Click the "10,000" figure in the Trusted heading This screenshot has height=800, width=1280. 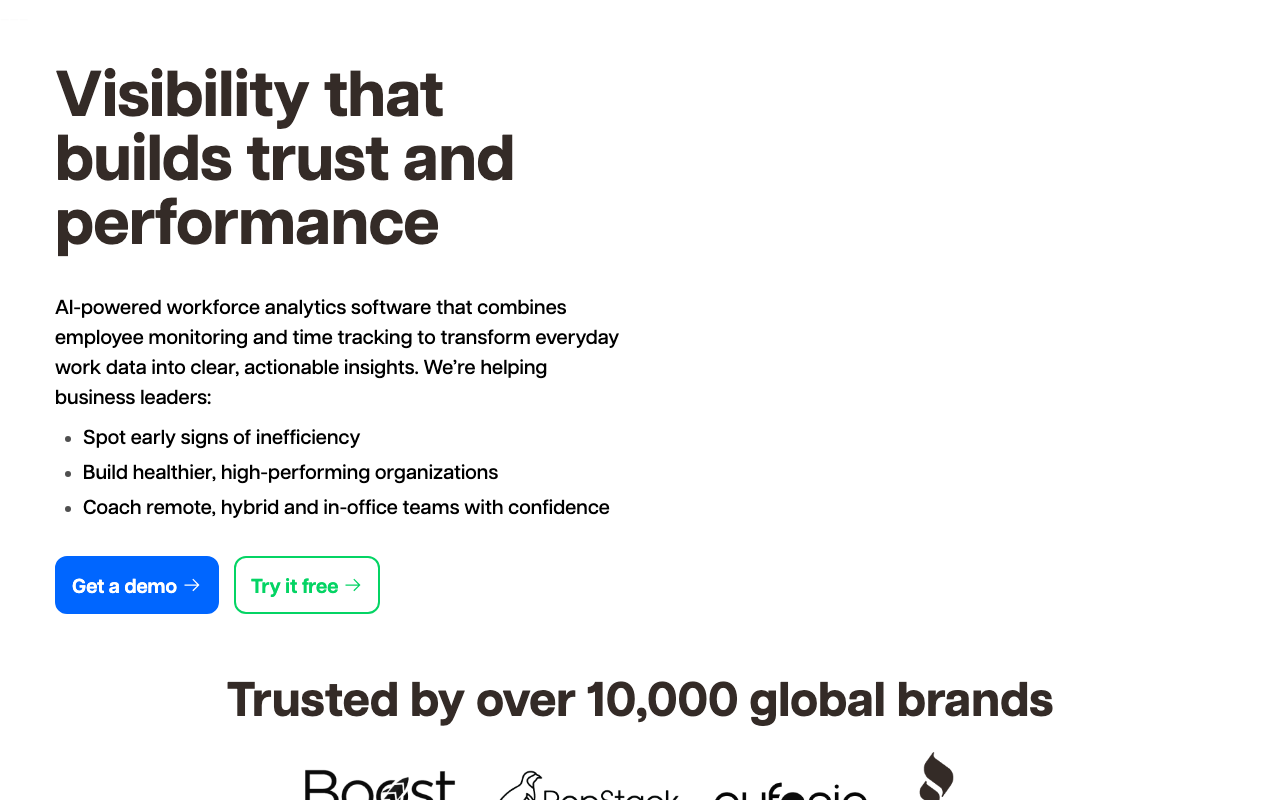[661, 699]
